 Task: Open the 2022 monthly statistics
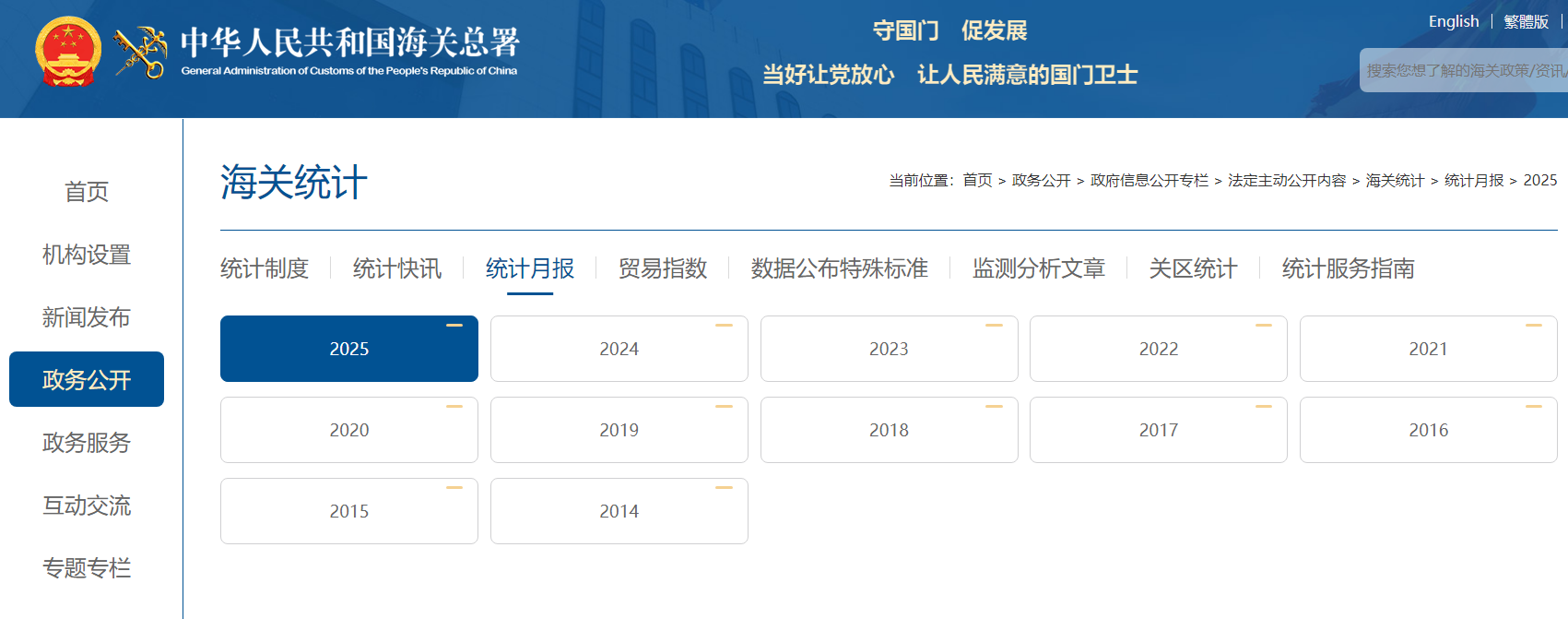click(1158, 349)
